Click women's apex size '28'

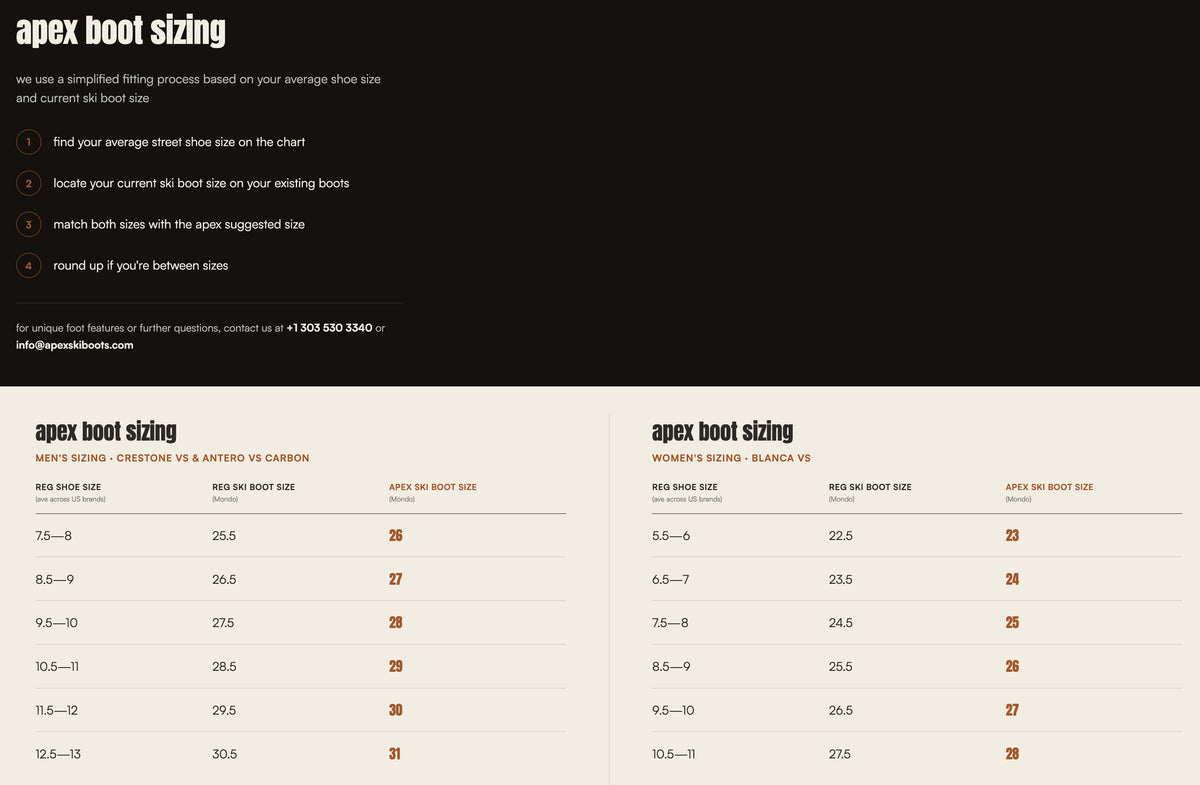(x=1013, y=754)
